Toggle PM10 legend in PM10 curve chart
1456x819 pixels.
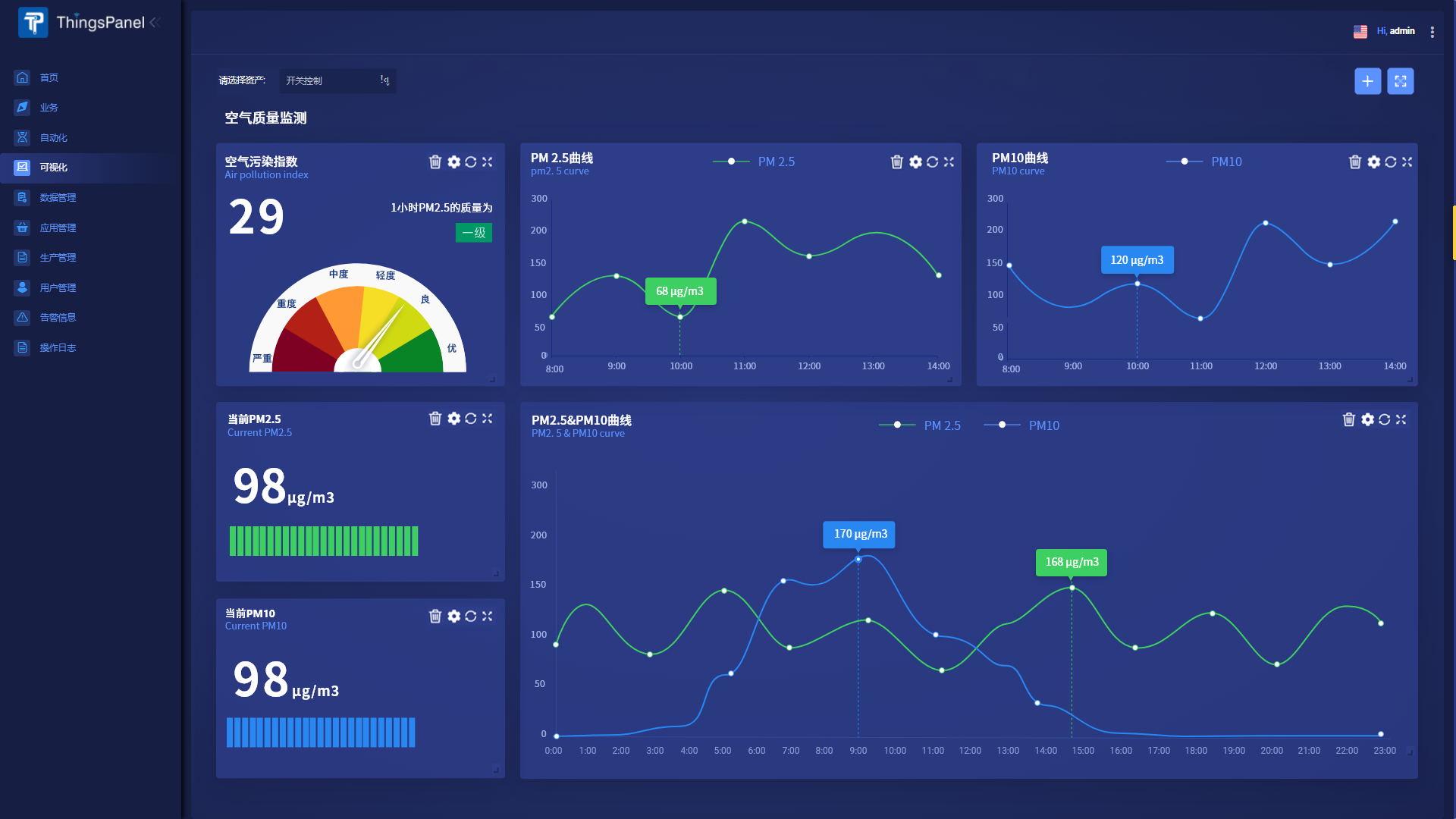pyautogui.click(x=1204, y=162)
